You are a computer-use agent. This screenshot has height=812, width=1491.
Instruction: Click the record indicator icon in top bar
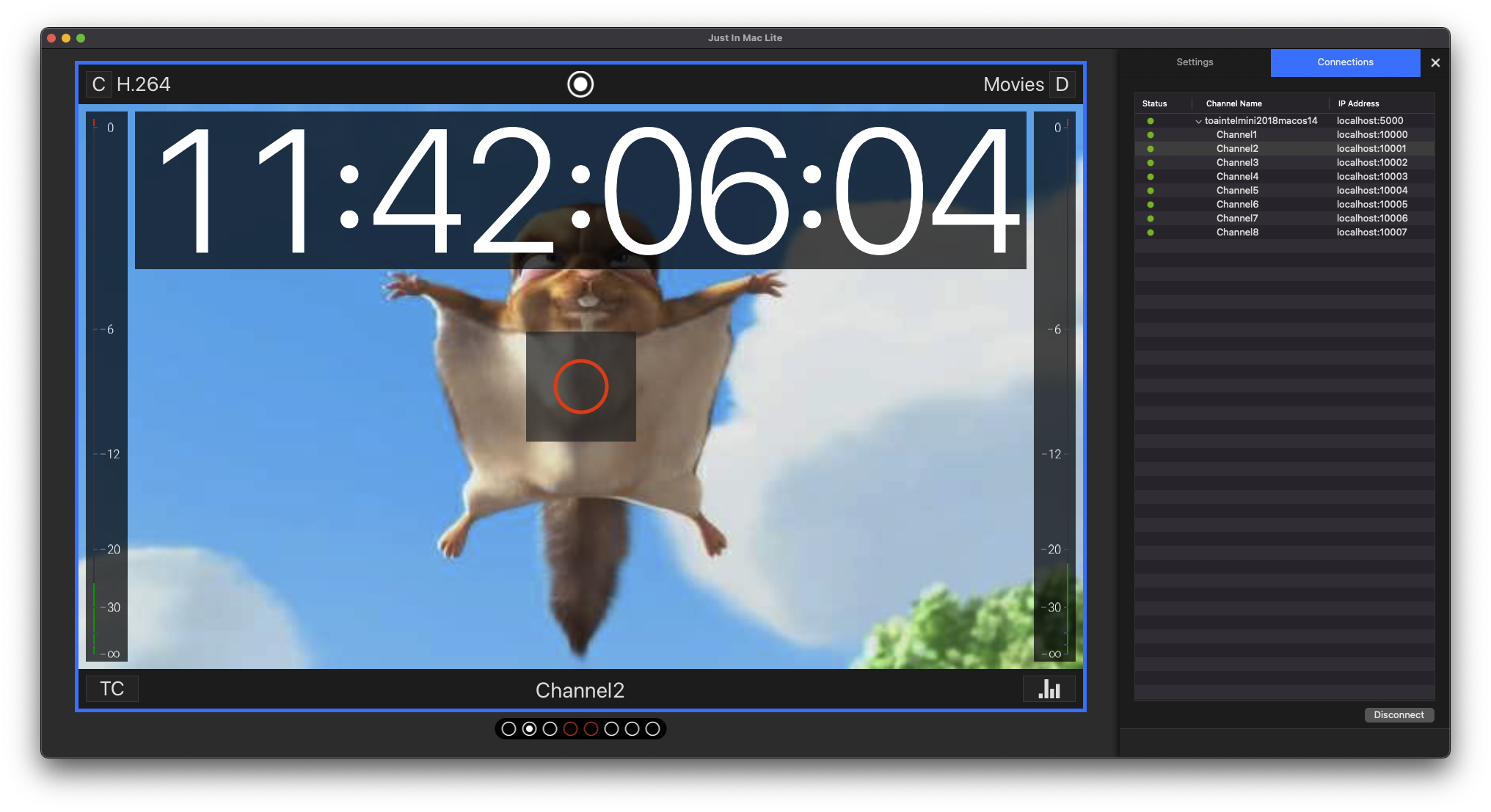click(x=580, y=84)
